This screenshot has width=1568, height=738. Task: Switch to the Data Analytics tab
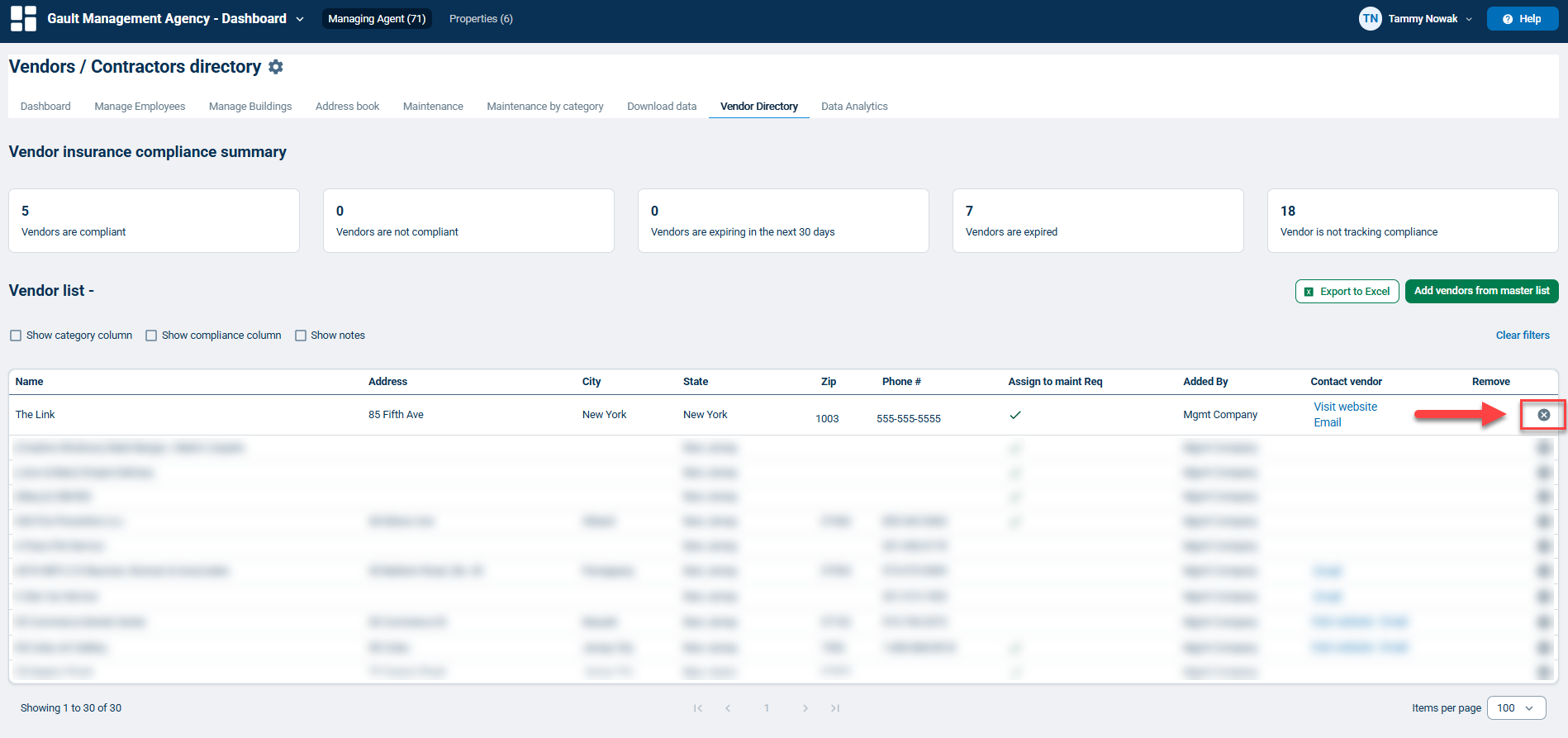854,107
